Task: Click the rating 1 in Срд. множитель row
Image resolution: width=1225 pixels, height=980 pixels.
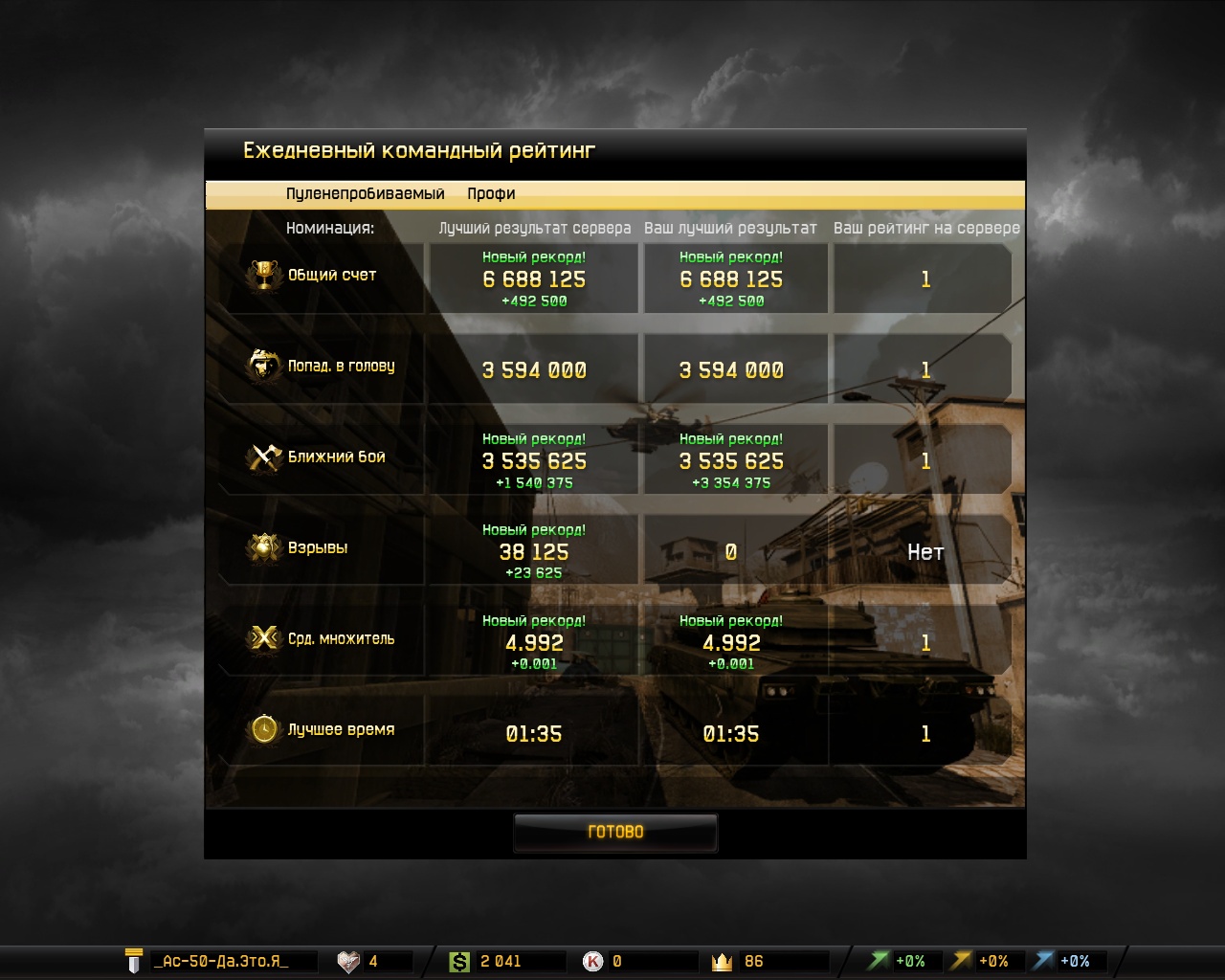Action: (x=925, y=643)
